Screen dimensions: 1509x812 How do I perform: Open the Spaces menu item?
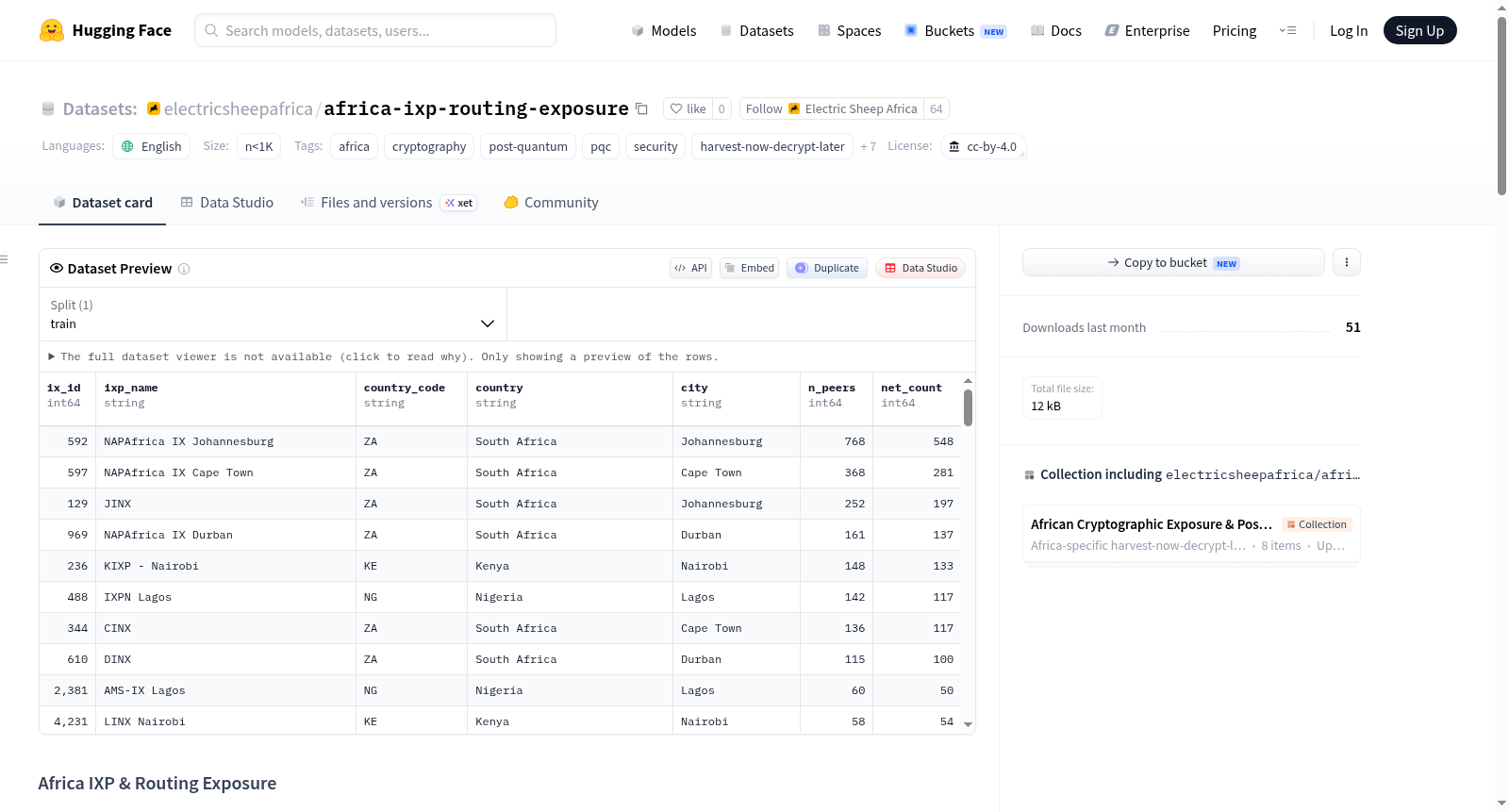coord(849,30)
